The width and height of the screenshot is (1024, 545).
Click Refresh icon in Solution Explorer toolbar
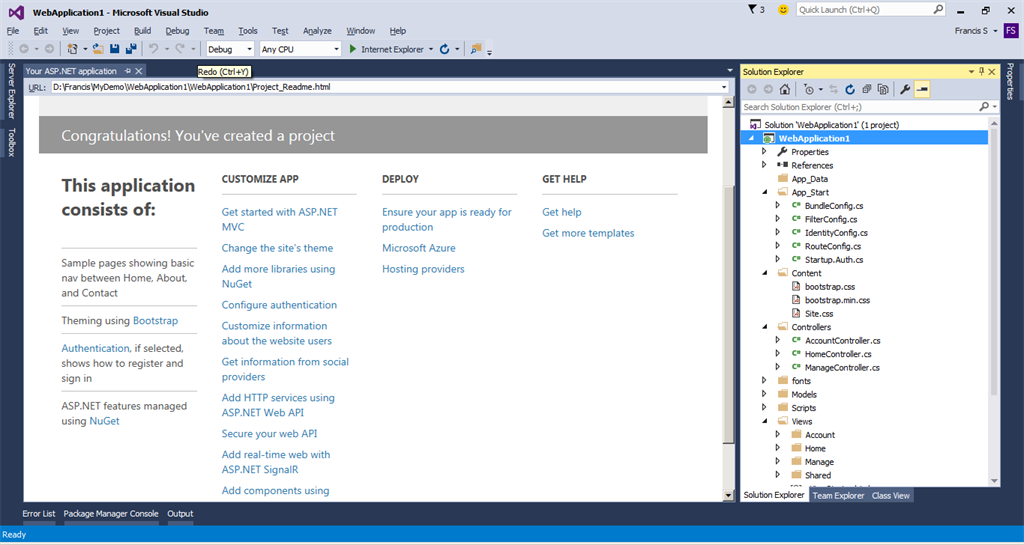pos(850,89)
